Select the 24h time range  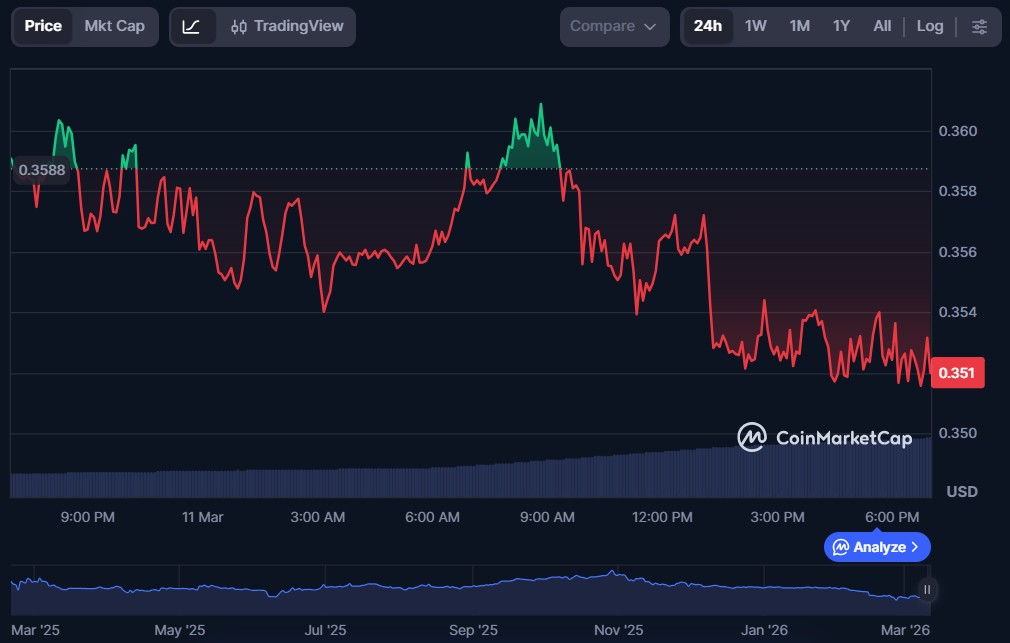(x=707, y=26)
